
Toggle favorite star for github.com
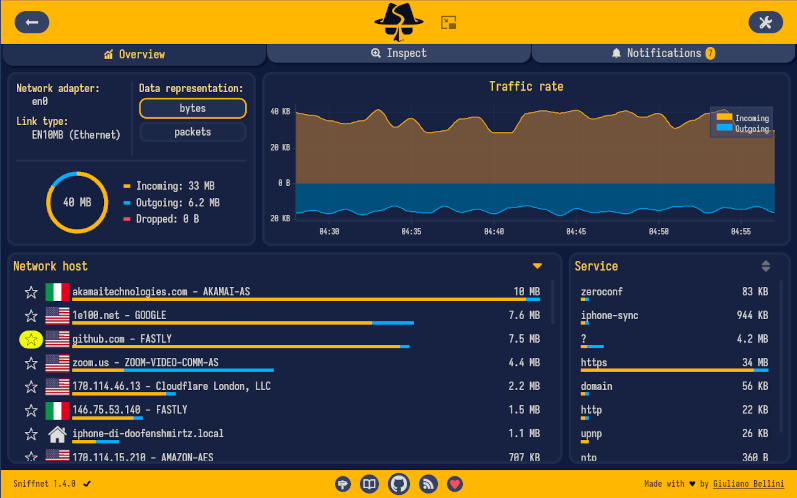click(x=31, y=339)
